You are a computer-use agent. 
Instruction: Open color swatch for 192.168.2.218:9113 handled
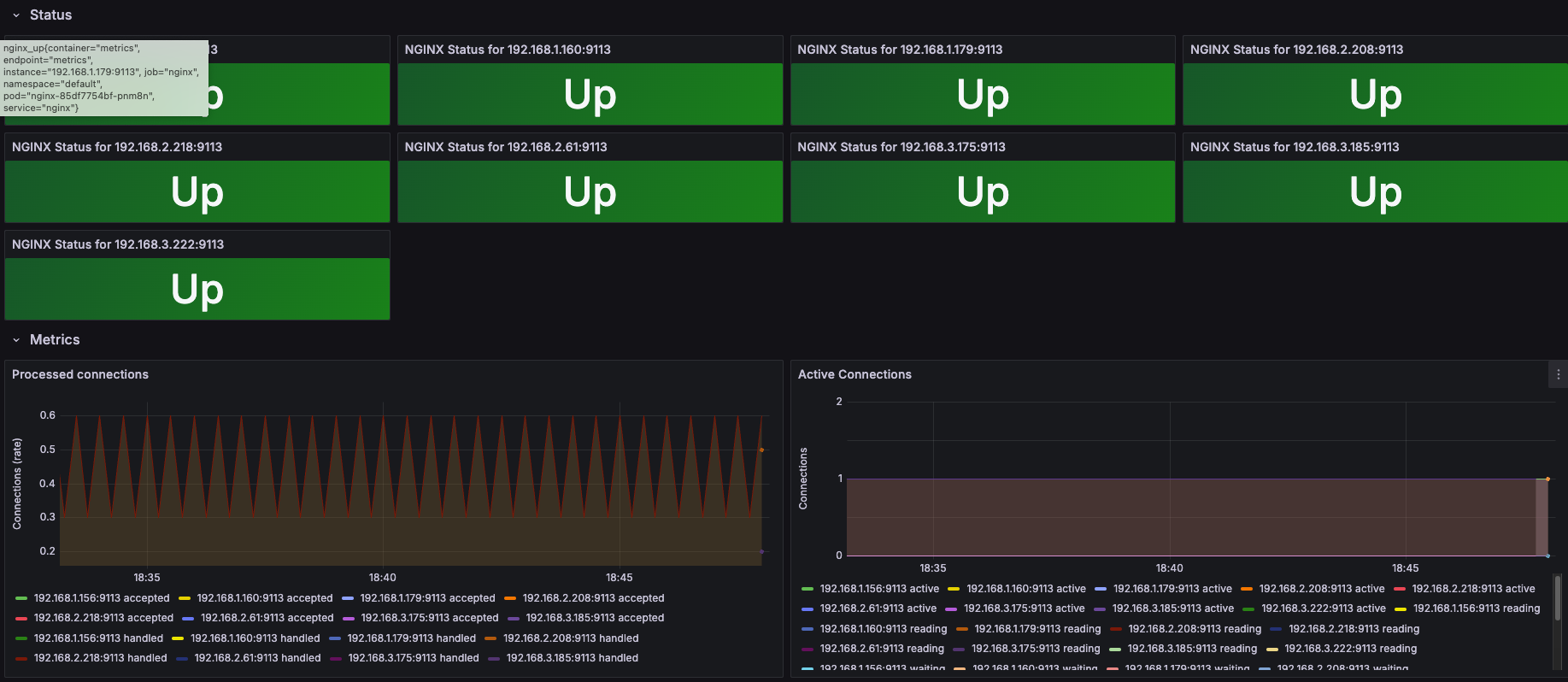pos(21,658)
